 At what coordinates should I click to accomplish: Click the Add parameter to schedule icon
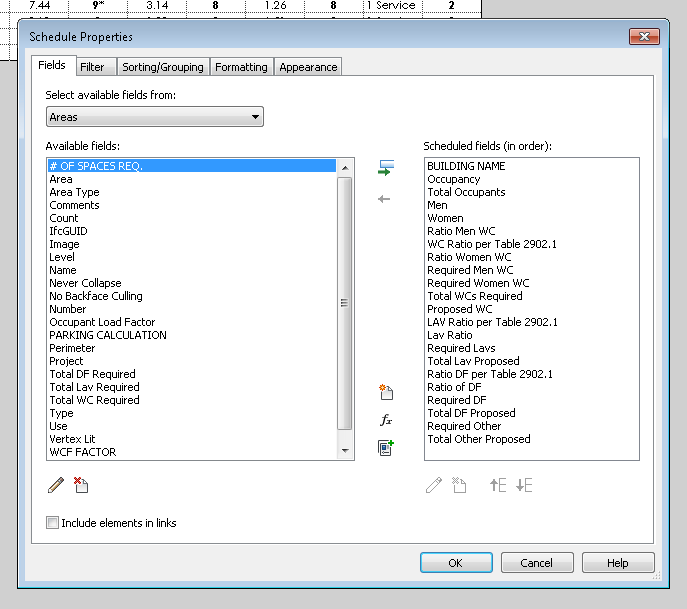tap(386, 168)
